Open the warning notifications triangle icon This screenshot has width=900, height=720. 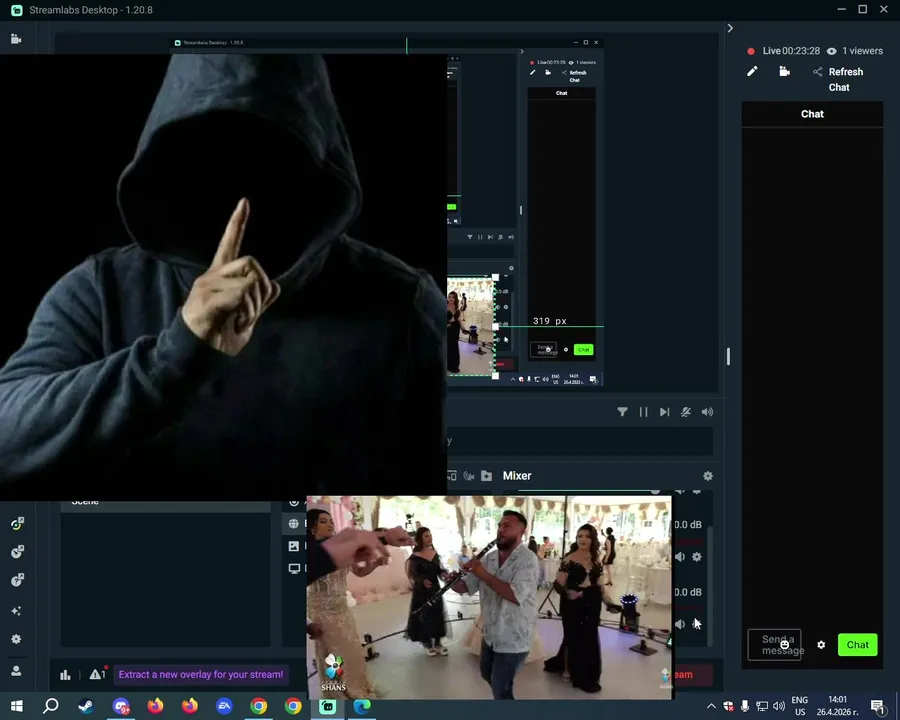pyautogui.click(x=96, y=674)
